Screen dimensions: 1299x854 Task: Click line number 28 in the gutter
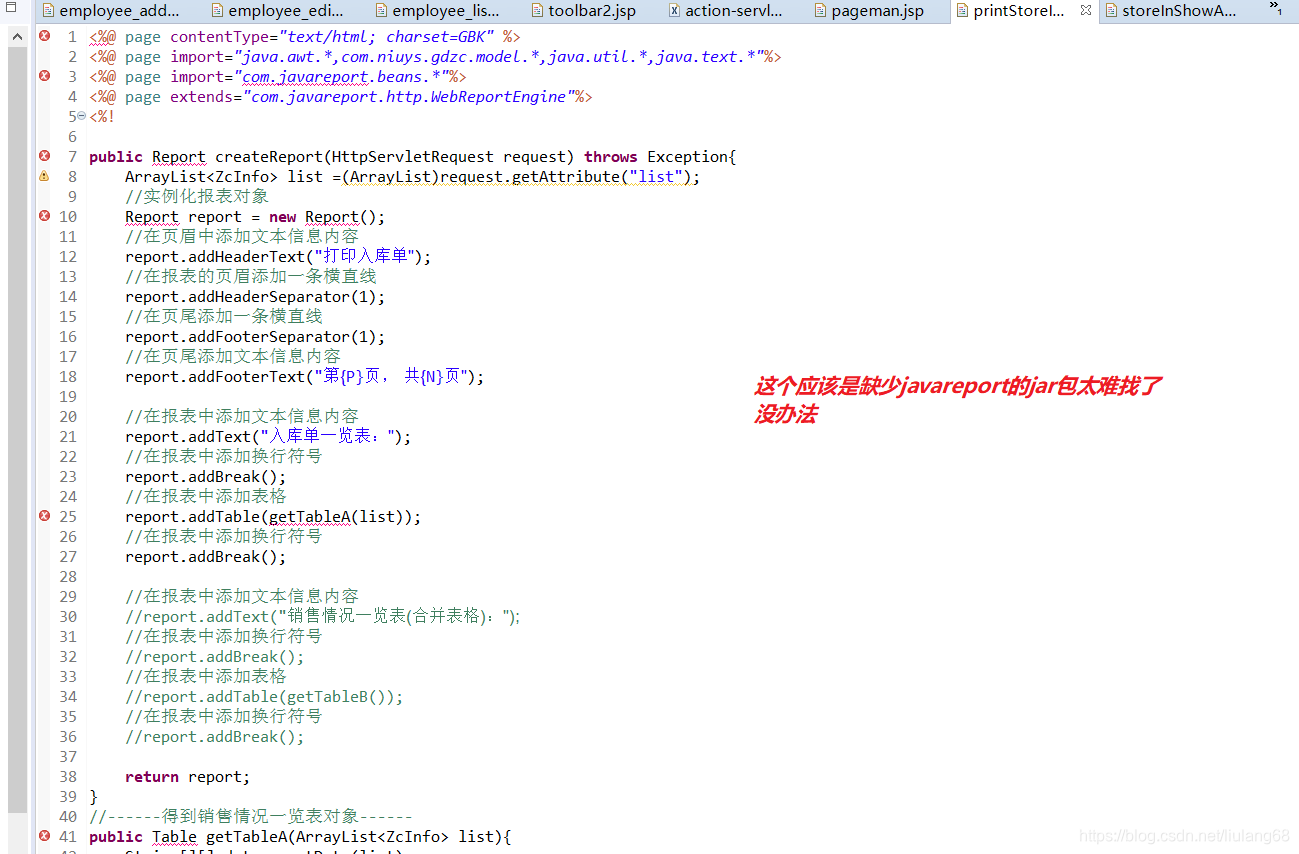tap(67, 577)
